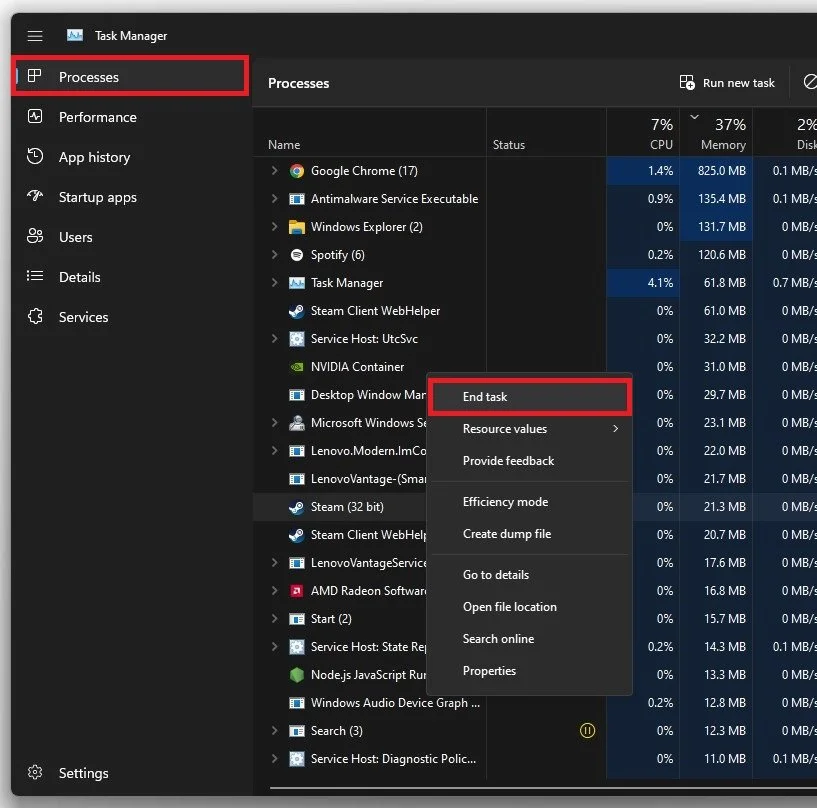Sort processes by Memory column
This screenshot has height=808, width=817.
pyautogui.click(x=716, y=134)
